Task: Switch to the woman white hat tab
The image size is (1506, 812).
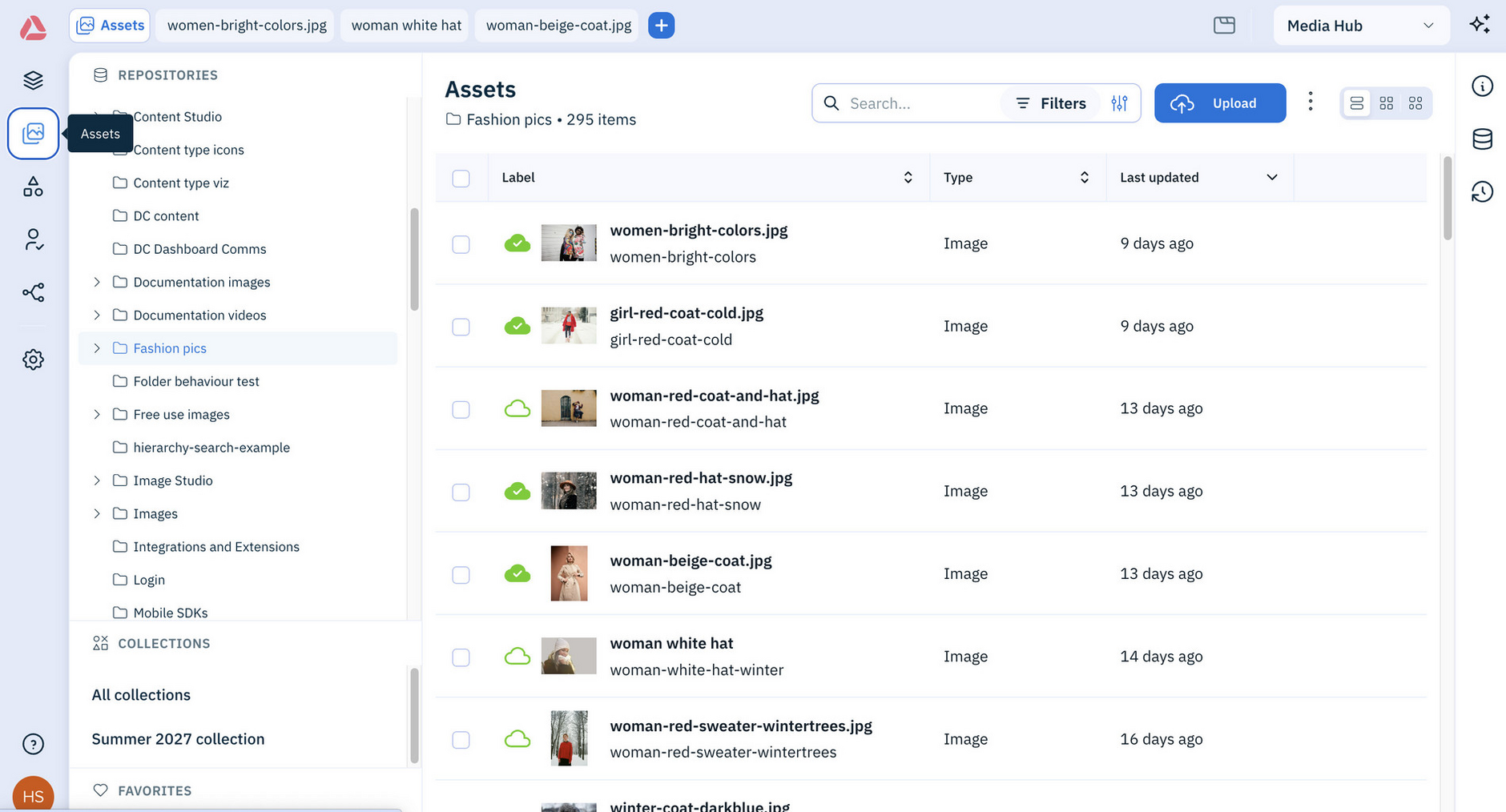Action: [406, 26]
